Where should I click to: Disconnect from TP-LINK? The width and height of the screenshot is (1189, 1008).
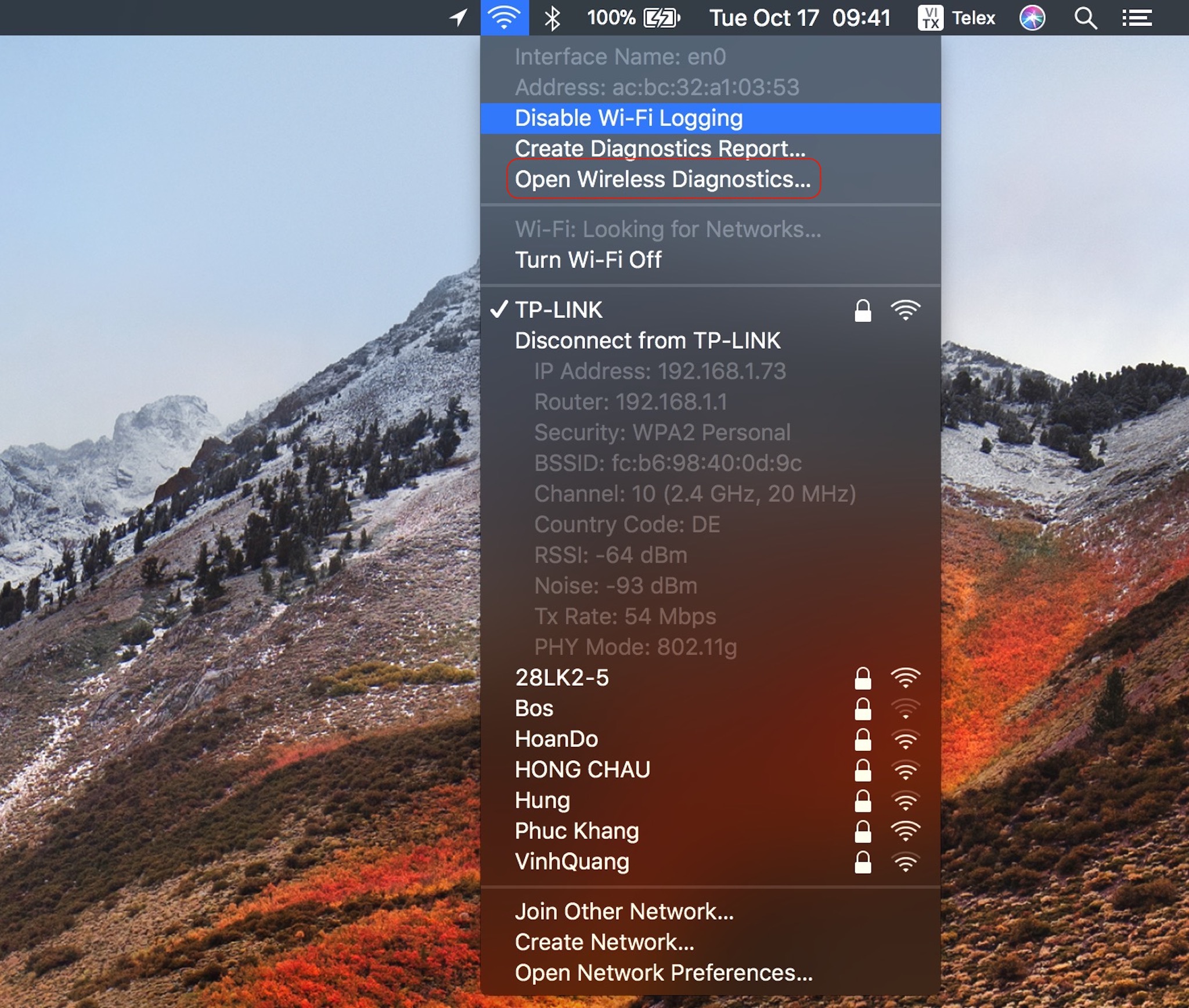[x=647, y=341]
